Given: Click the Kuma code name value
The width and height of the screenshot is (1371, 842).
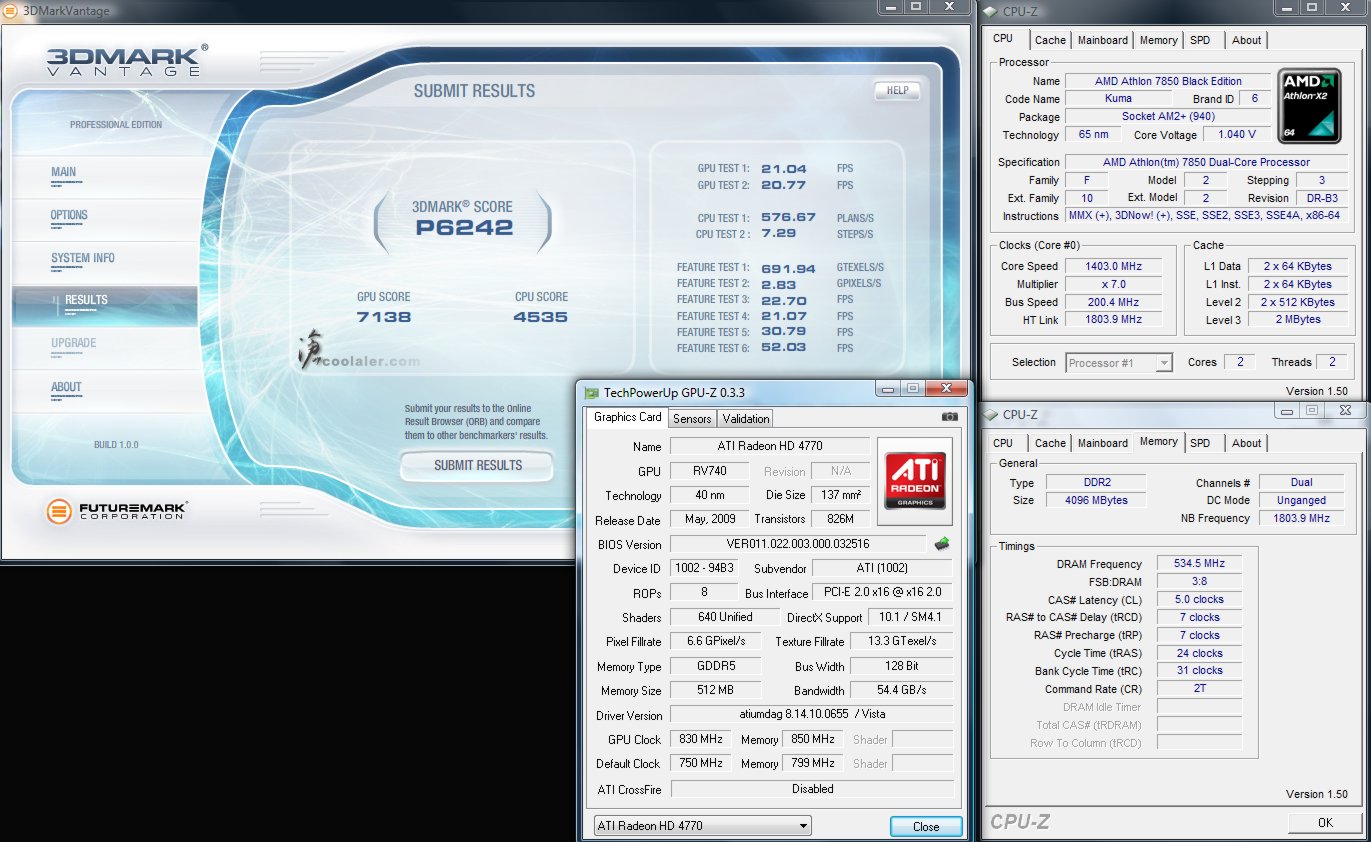Looking at the screenshot, I should [1118, 99].
